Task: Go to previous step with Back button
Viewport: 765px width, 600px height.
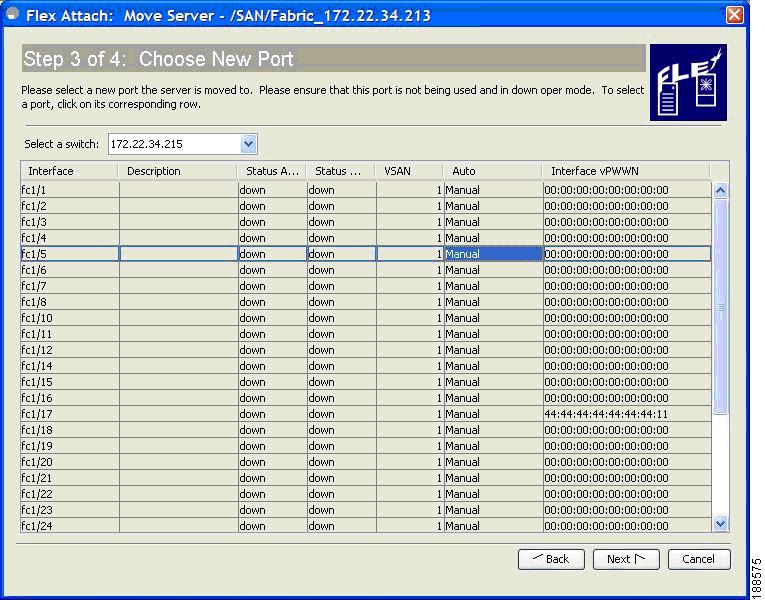Action: [551, 559]
